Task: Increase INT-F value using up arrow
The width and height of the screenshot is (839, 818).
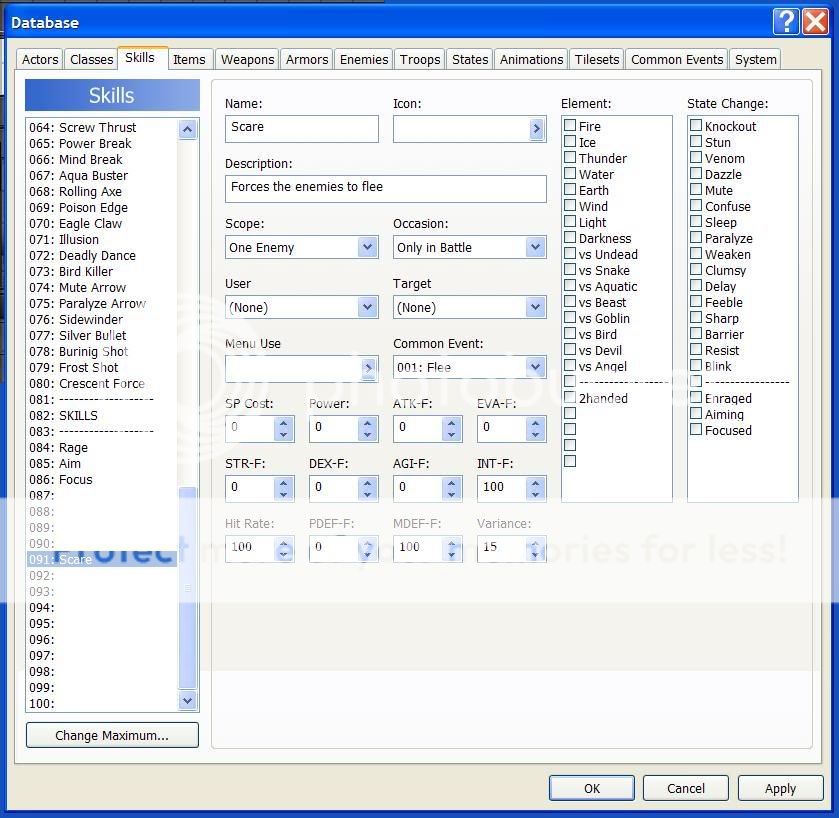Action: click(536, 481)
